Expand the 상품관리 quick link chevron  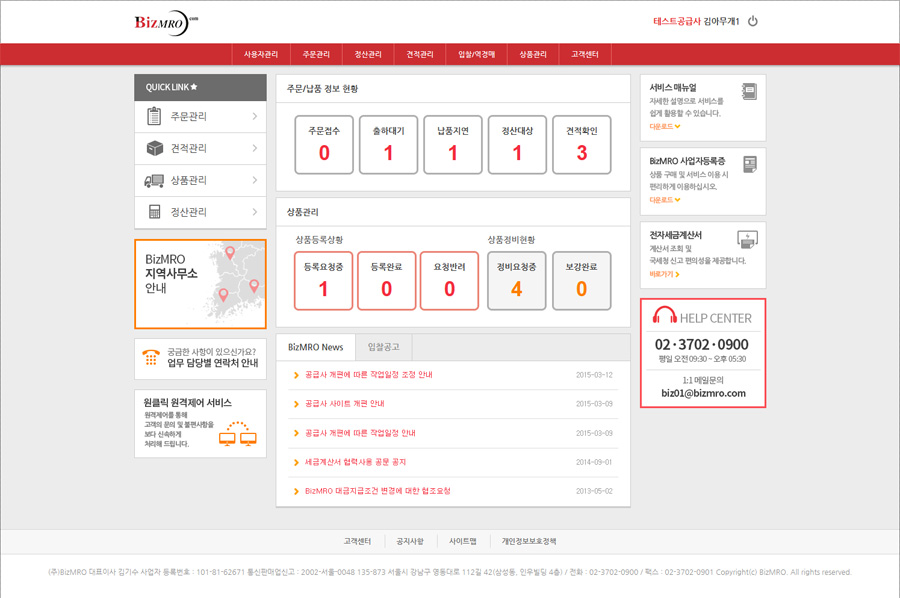tap(255, 180)
